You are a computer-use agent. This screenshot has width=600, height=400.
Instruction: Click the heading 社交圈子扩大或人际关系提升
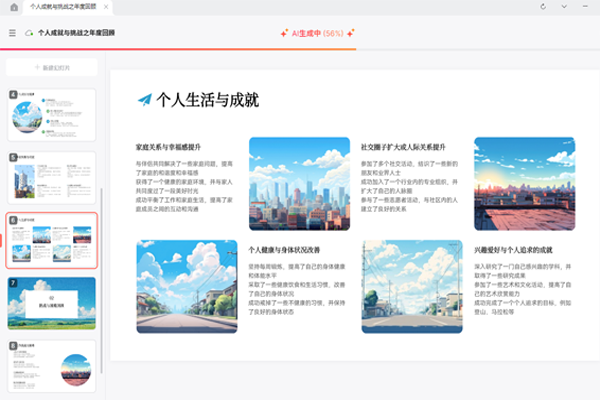pyautogui.click(x=403, y=147)
